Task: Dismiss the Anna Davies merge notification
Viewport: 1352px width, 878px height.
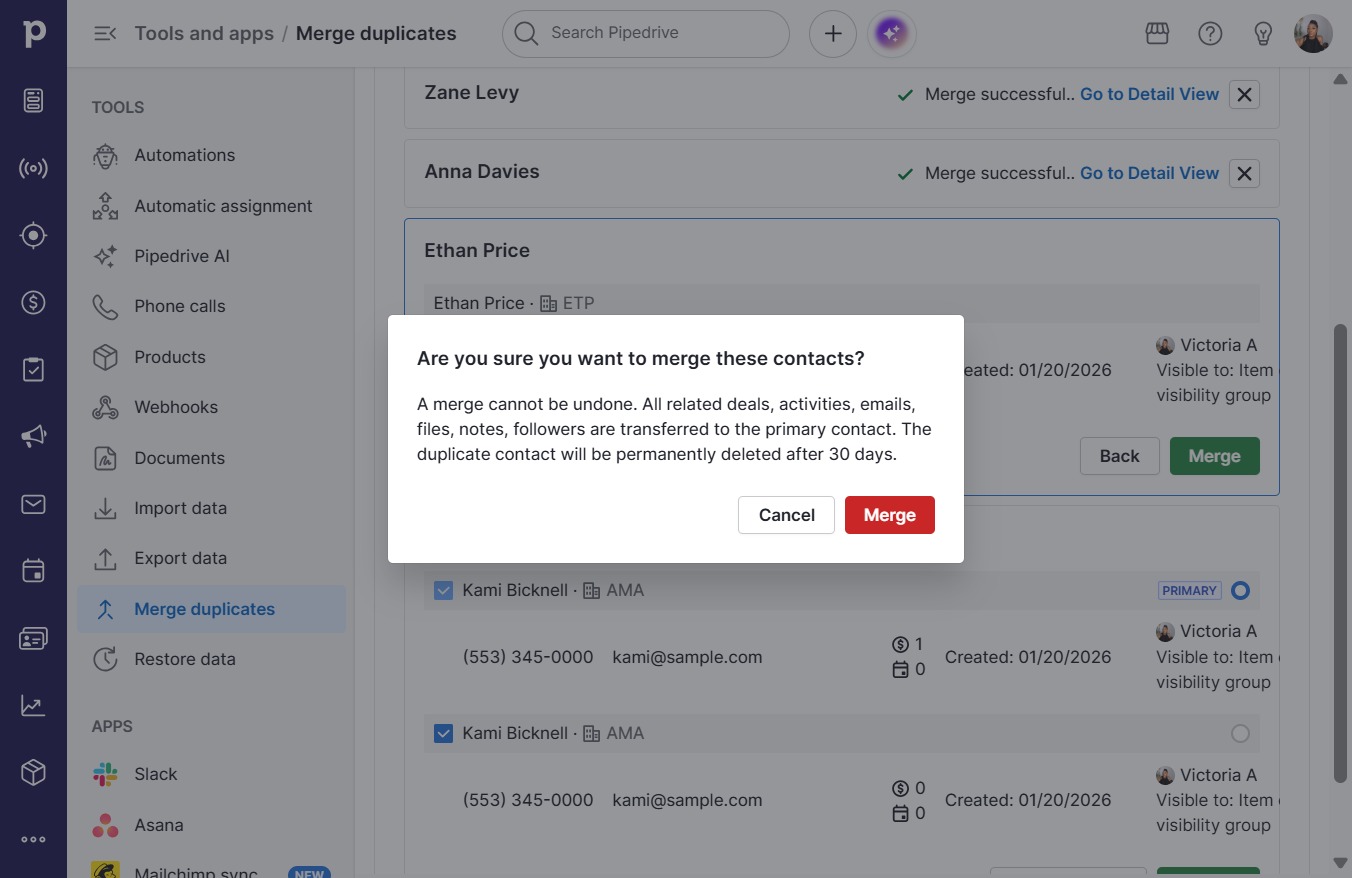Action: coord(1244,173)
